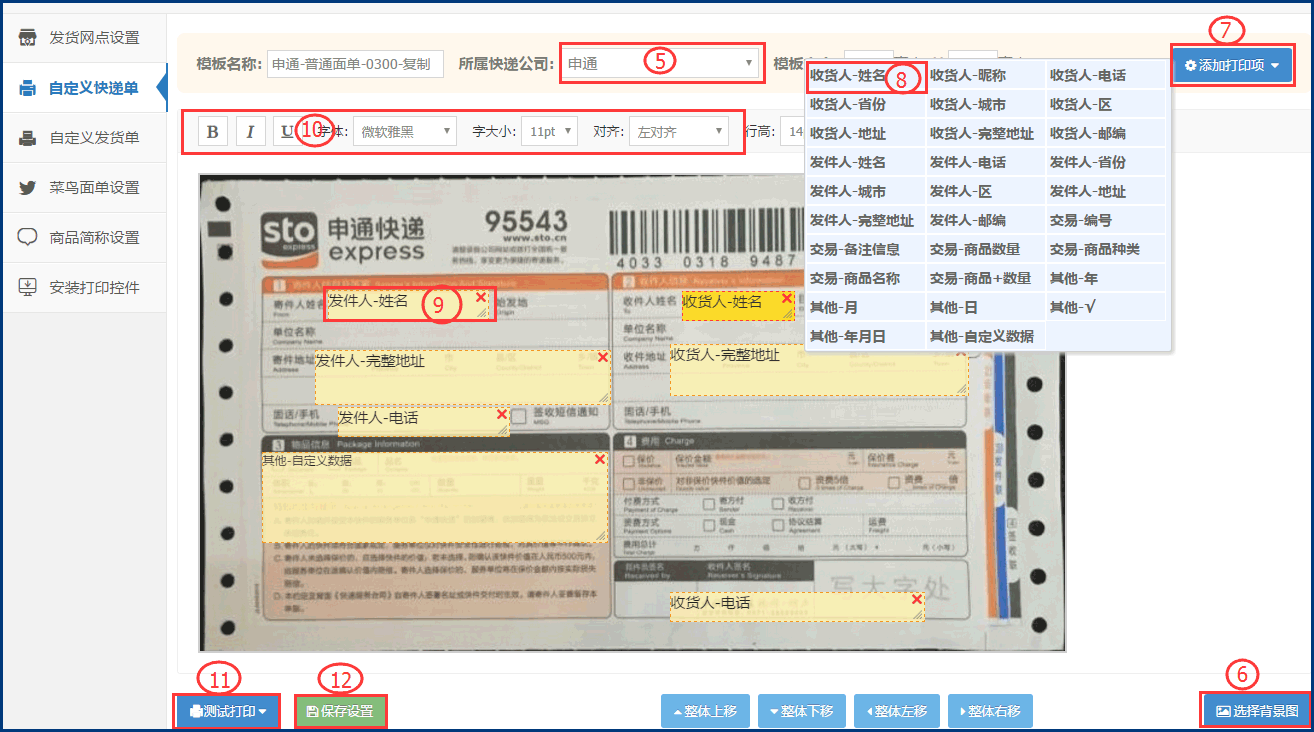Open the 添加打印项 dropdown button

(x=1232, y=66)
